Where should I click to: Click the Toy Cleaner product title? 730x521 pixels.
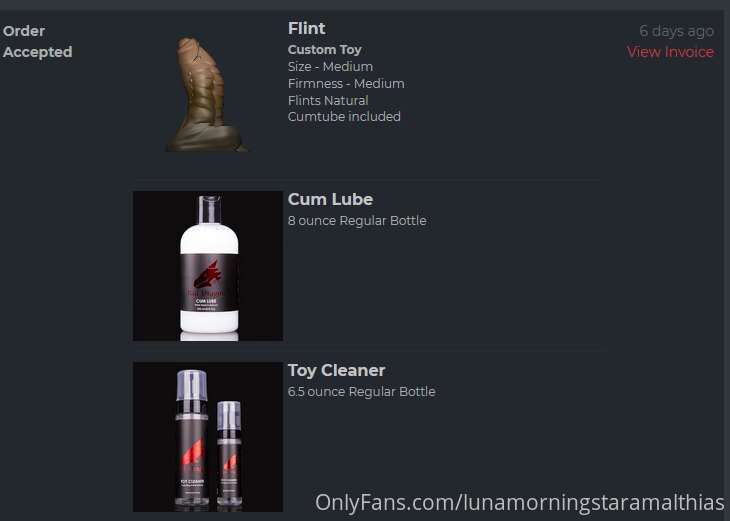(x=336, y=371)
